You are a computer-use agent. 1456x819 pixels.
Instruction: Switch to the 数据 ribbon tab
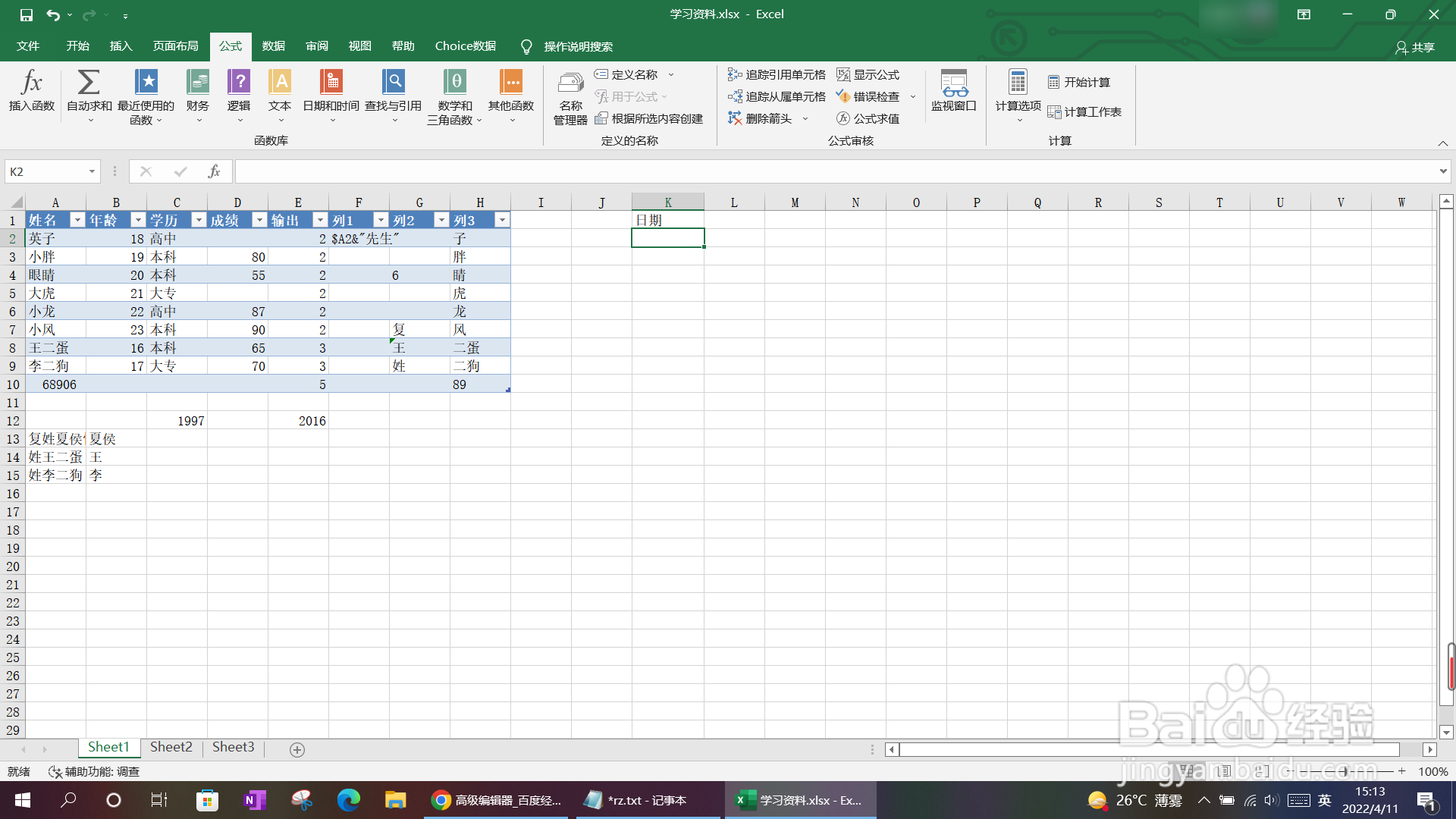click(273, 46)
